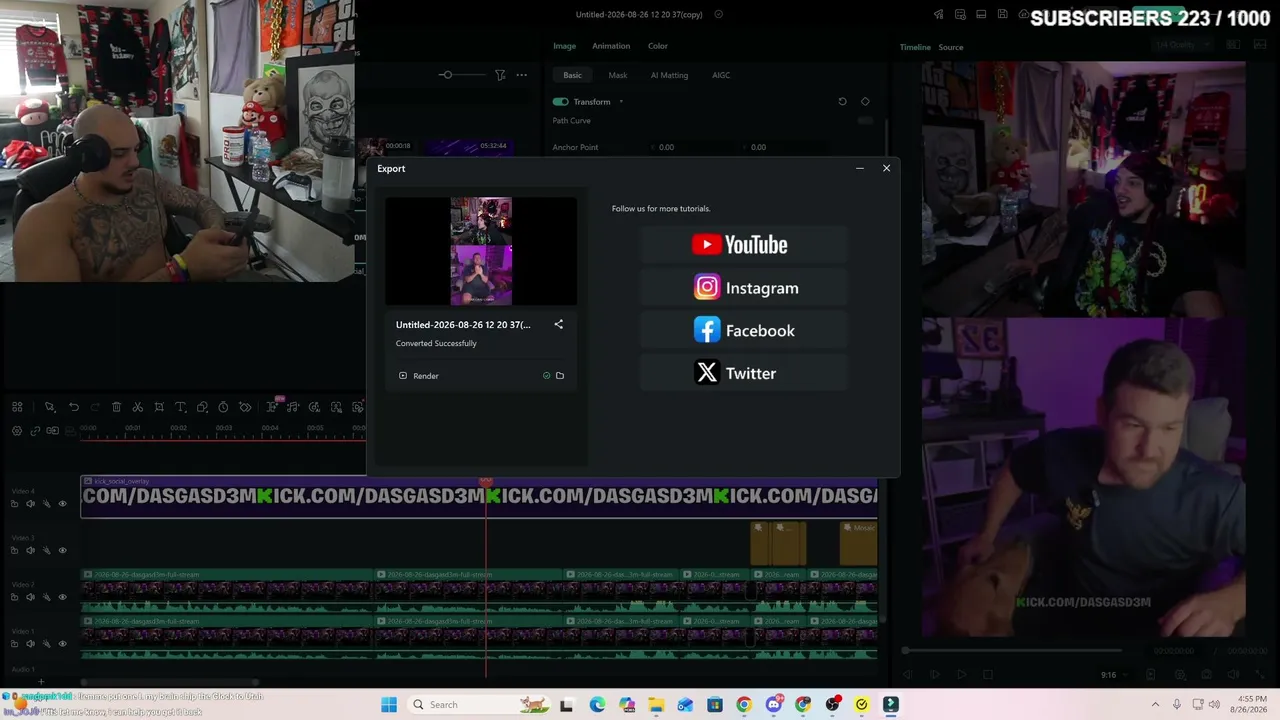Mute the Video 4 track
This screenshot has height=720, width=1280.
pyautogui.click(x=30, y=504)
